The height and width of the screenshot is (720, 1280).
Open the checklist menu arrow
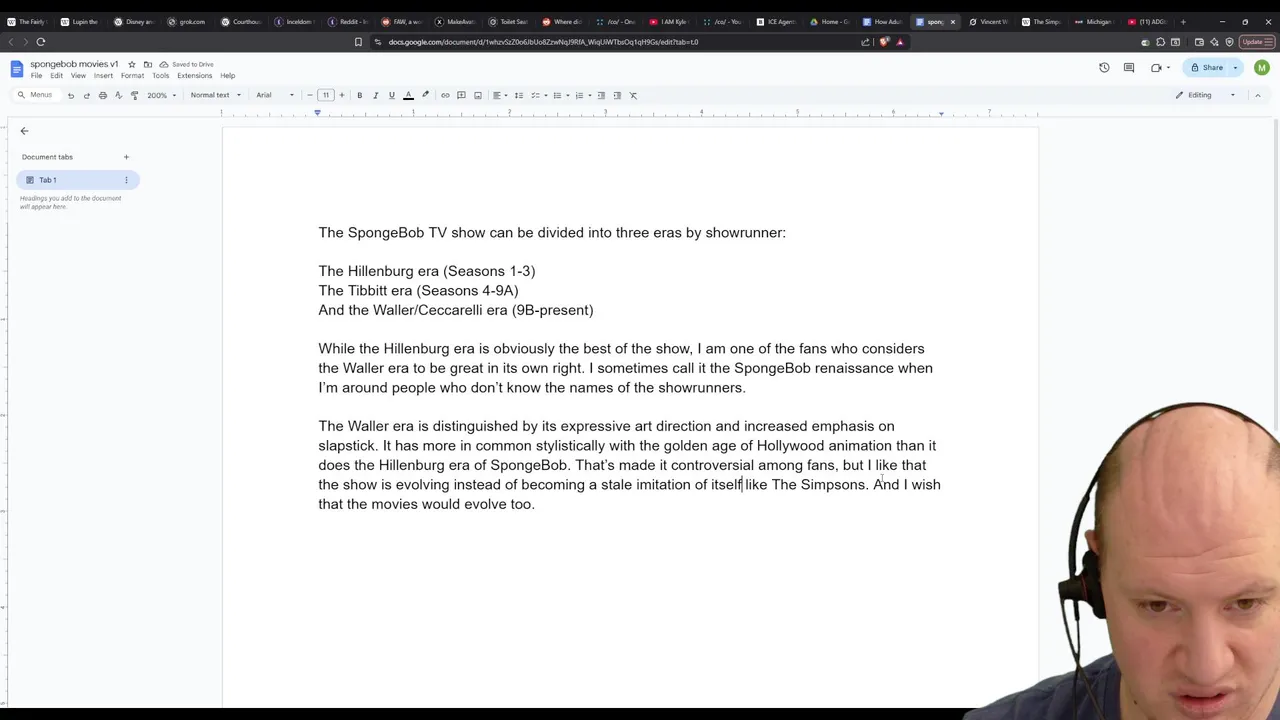[546, 95]
